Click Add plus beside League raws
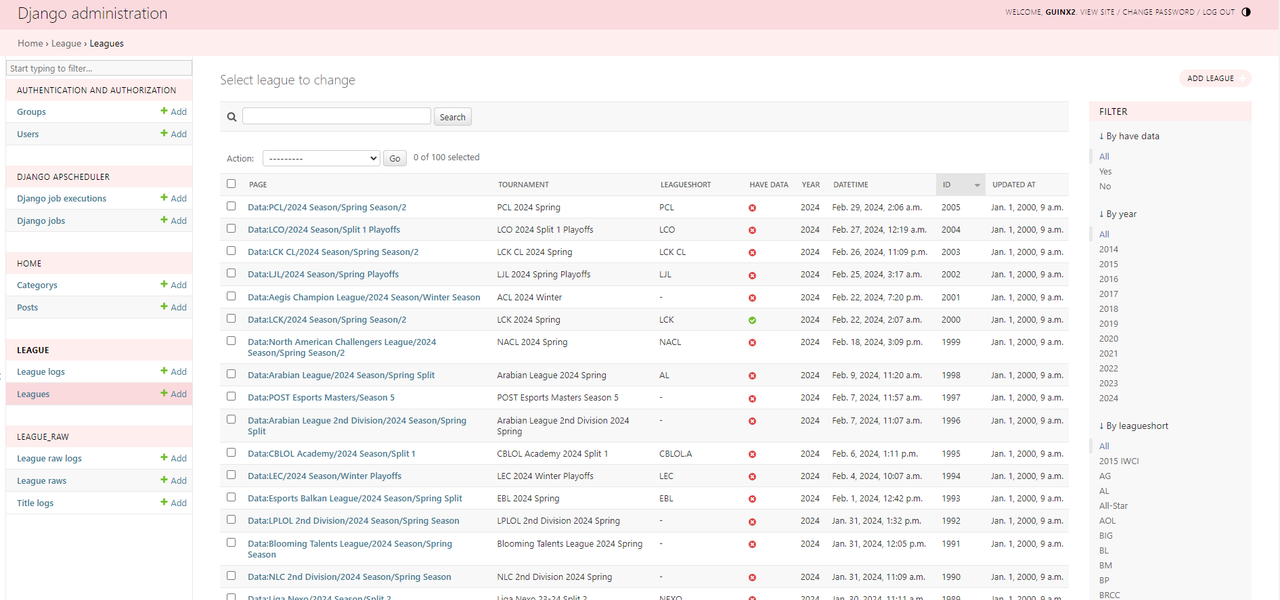 click(x=174, y=481)
